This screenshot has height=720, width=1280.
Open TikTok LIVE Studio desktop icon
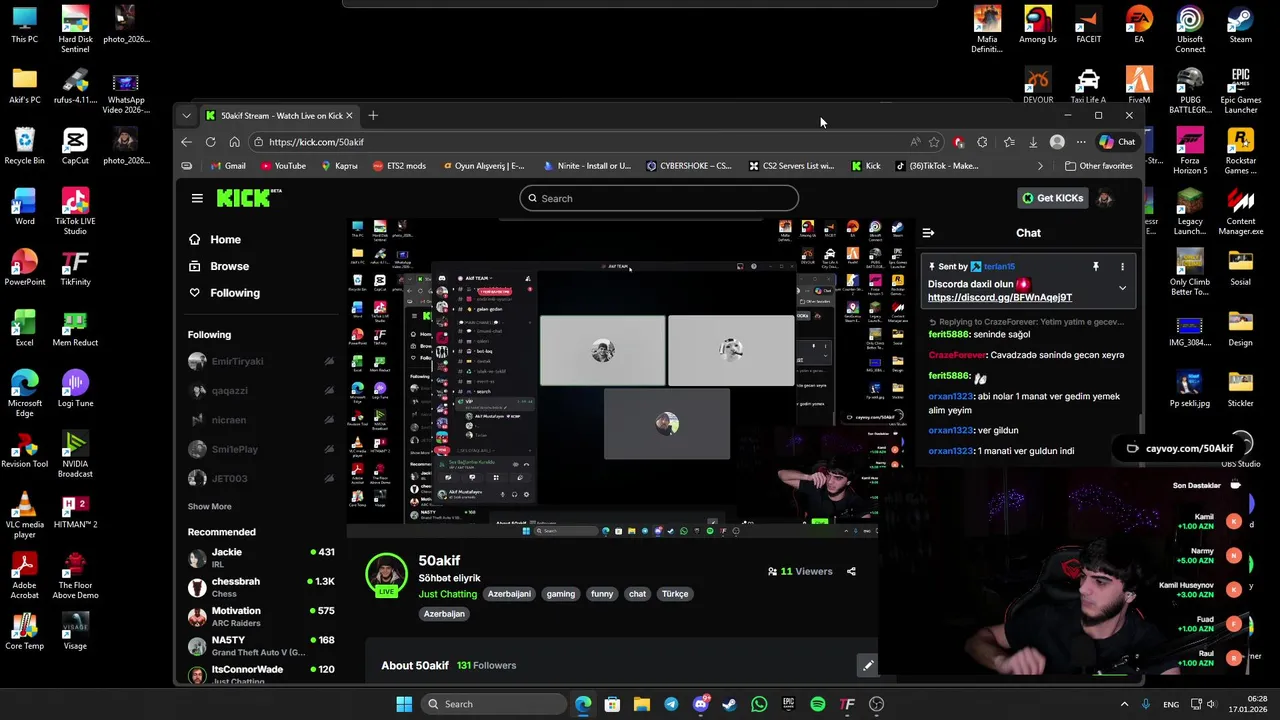click(75, 212)
